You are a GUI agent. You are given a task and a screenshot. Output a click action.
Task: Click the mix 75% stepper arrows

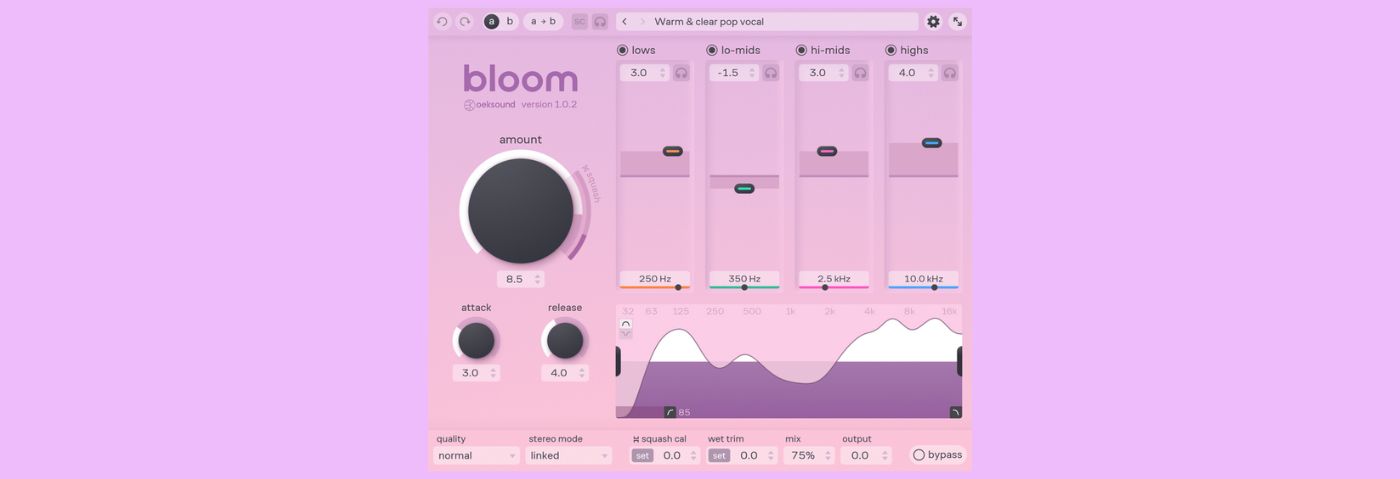point(829,456)
